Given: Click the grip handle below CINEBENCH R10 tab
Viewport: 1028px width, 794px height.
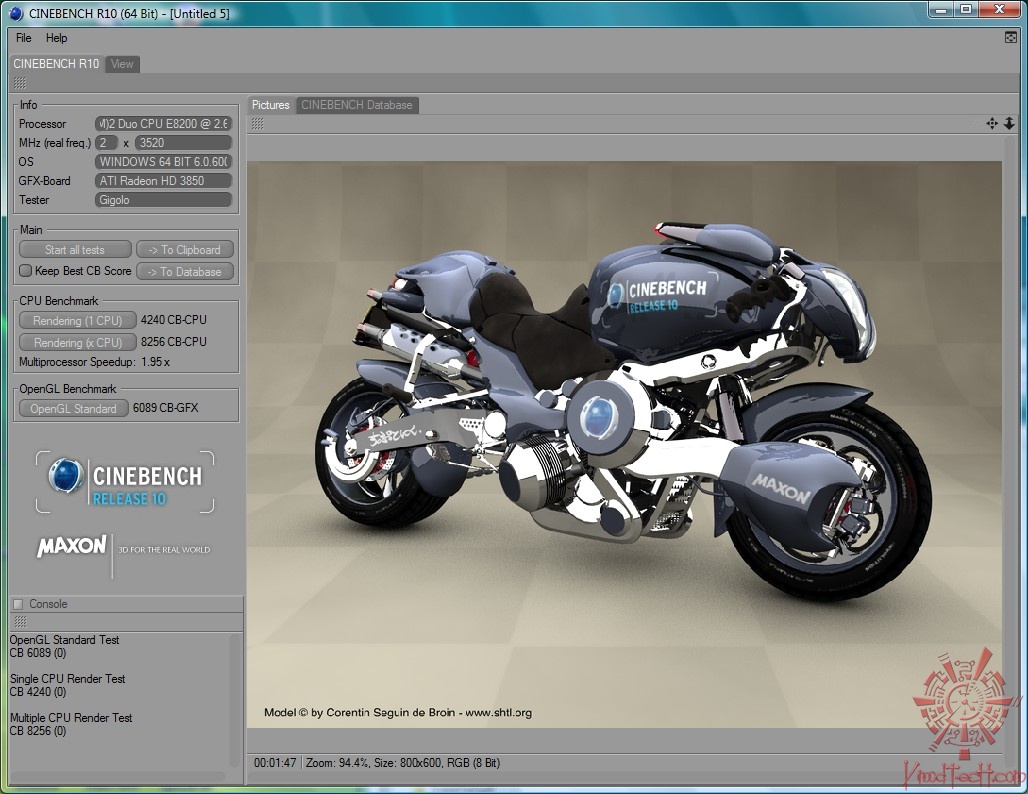Looking at the screenshot, I should pyautogui.click(x=20, y=83).
